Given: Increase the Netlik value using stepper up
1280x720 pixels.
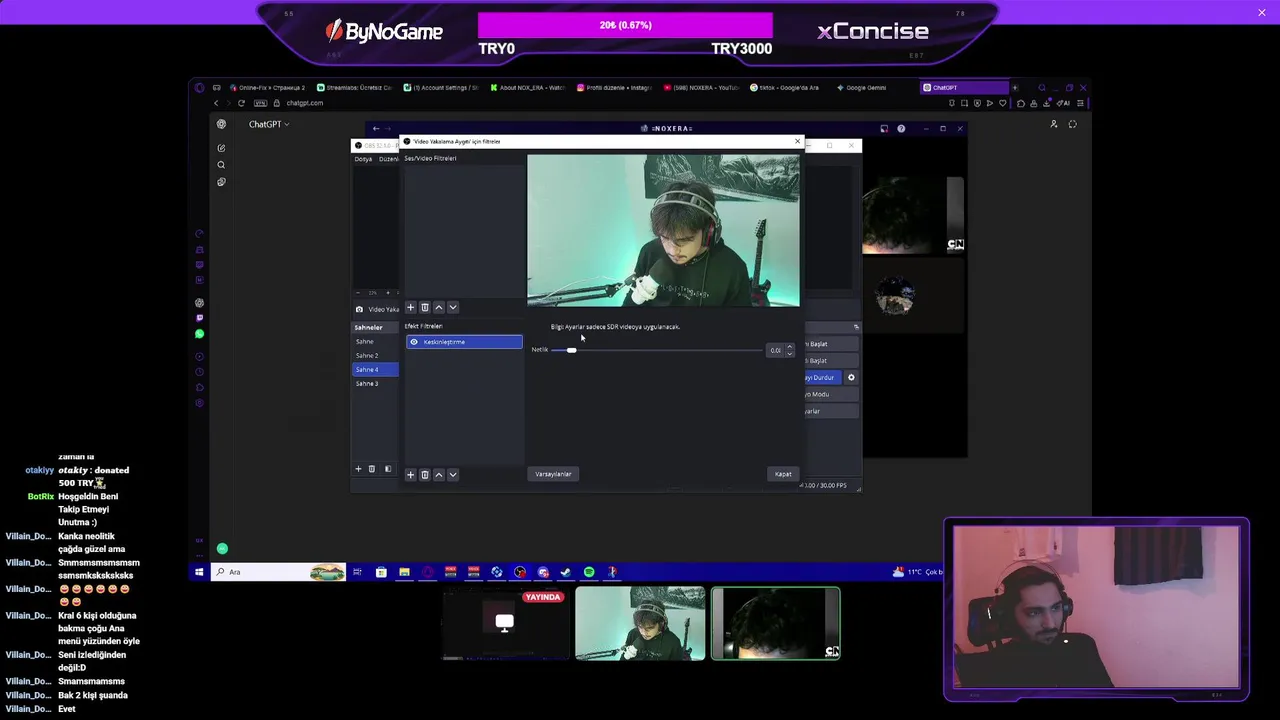Looking at the screenshot, I should pos(790,347).
